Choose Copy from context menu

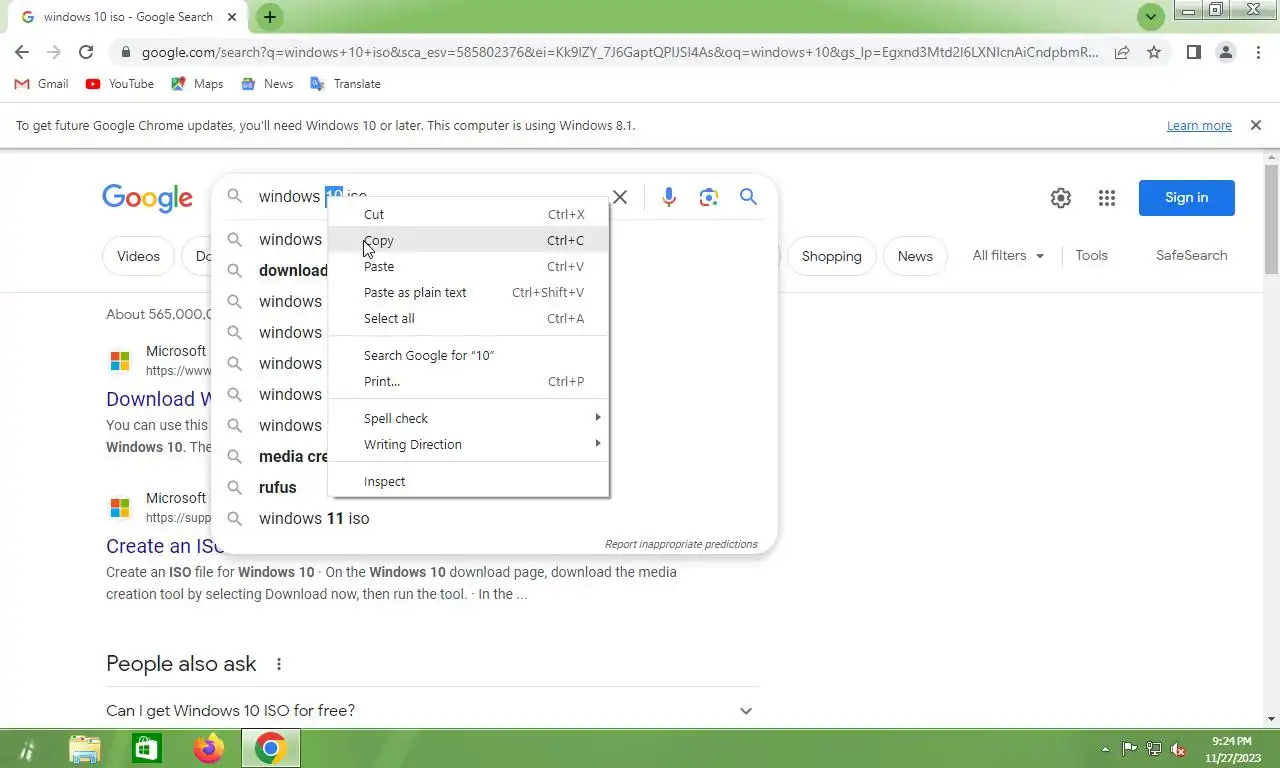[x=468, y=240]
